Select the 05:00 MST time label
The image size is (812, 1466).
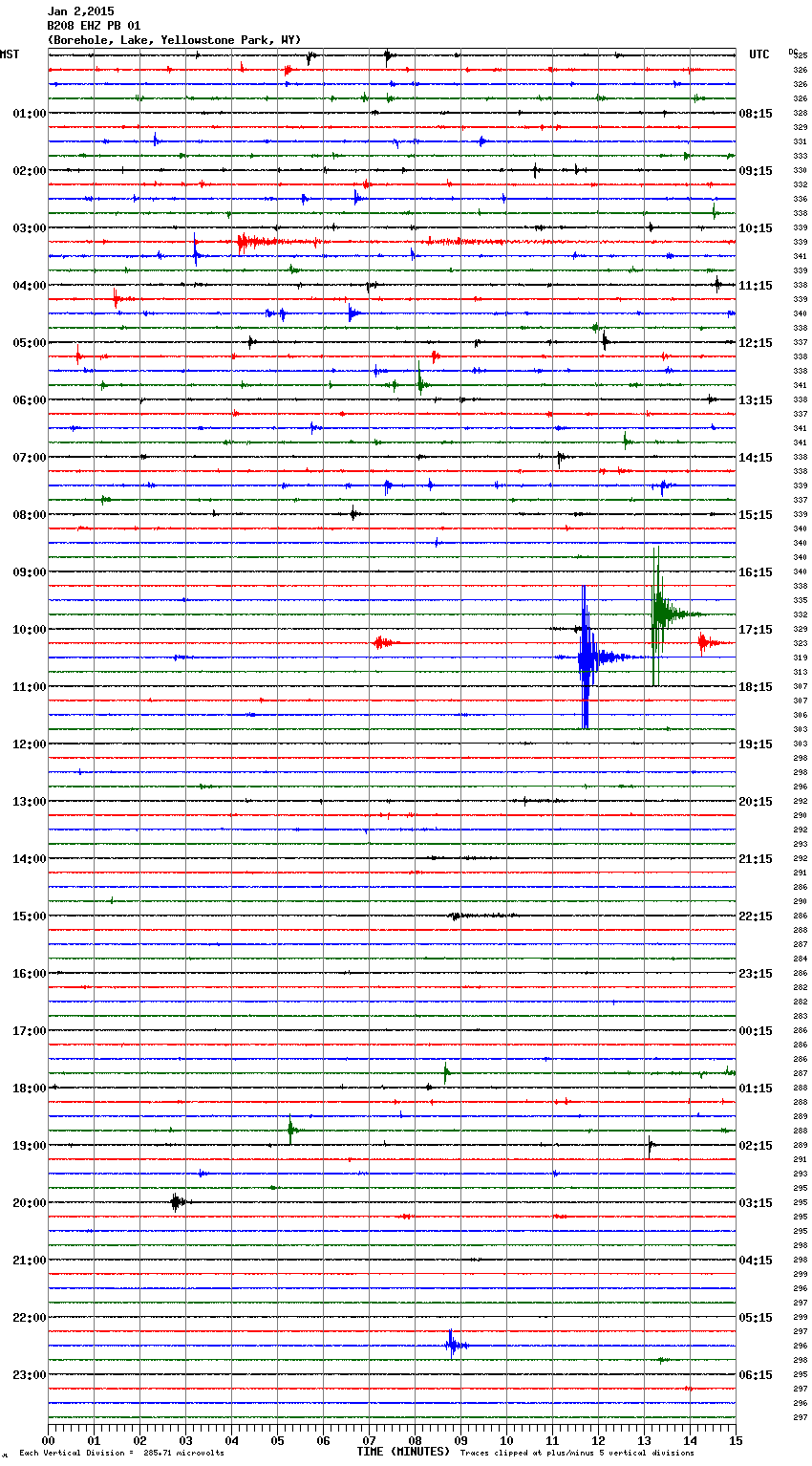coord(30,343)
